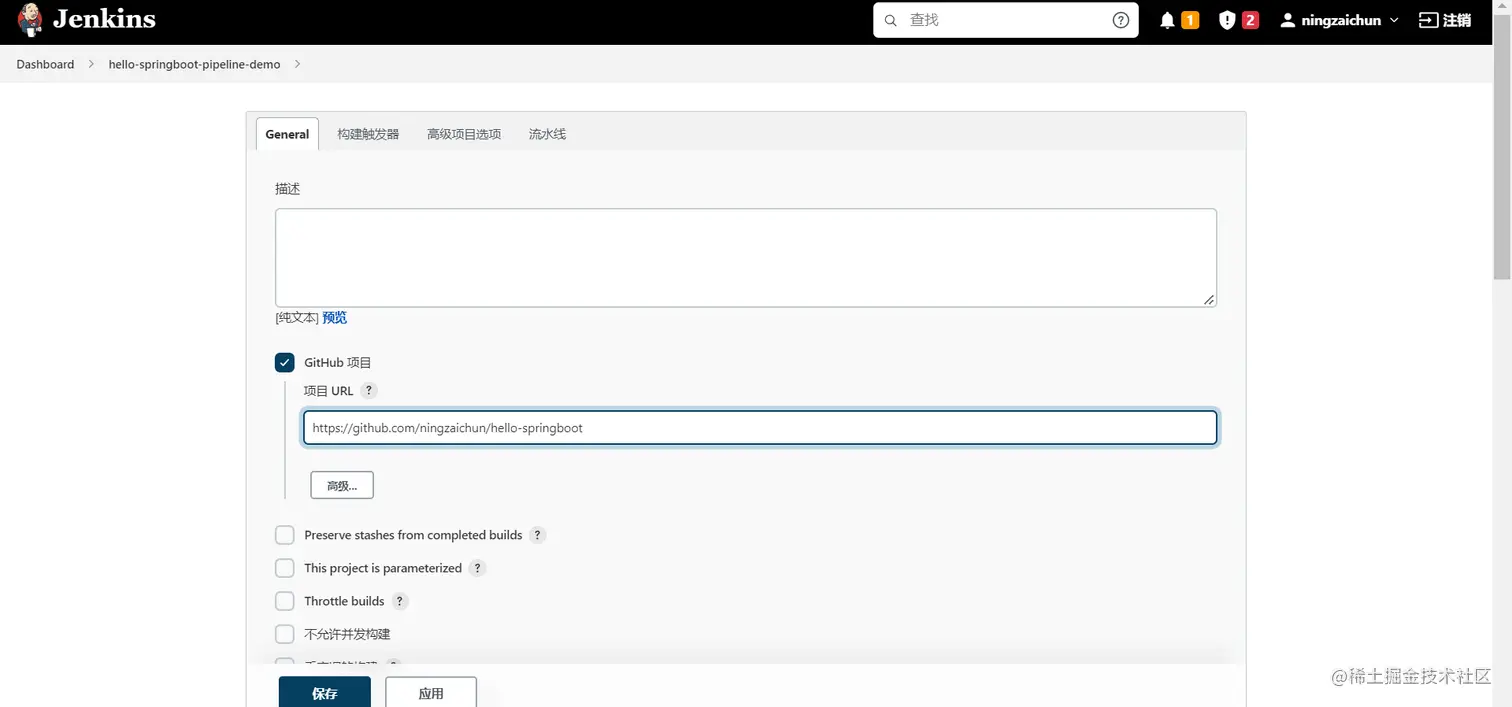Image resolution: width=1512 pixels, height=707 pixels.
Task: Expand Dashboard breadcrumb chevron
Action: tap(90, 64)
